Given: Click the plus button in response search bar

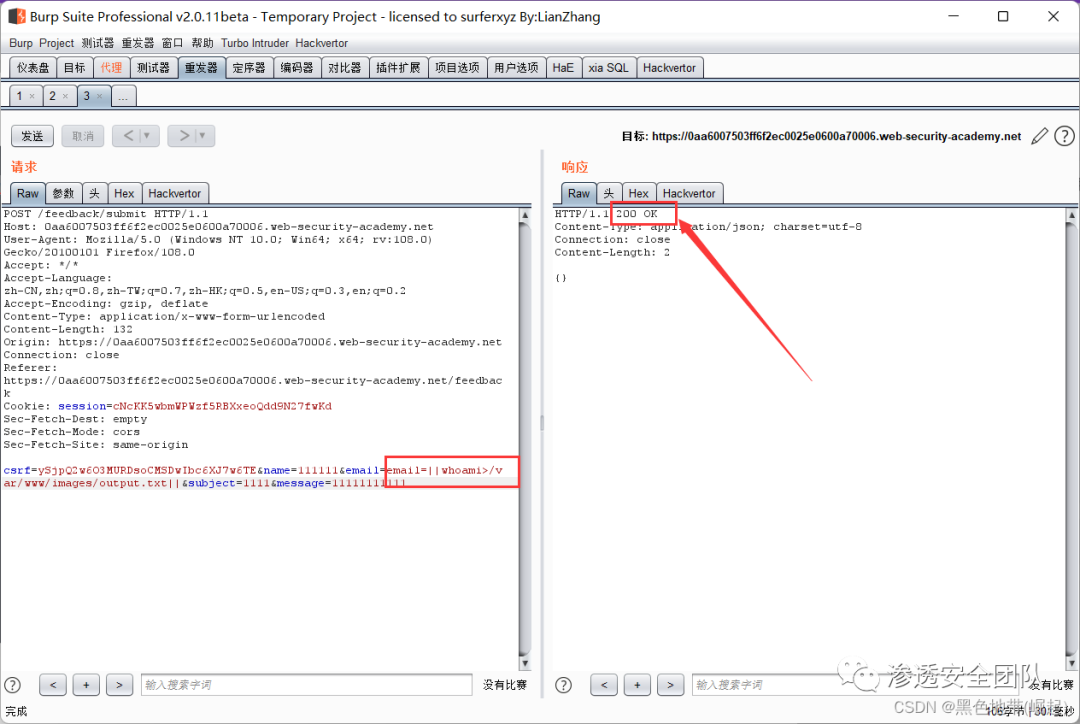Looking at the screenshot, I should (x=637, y=685).
